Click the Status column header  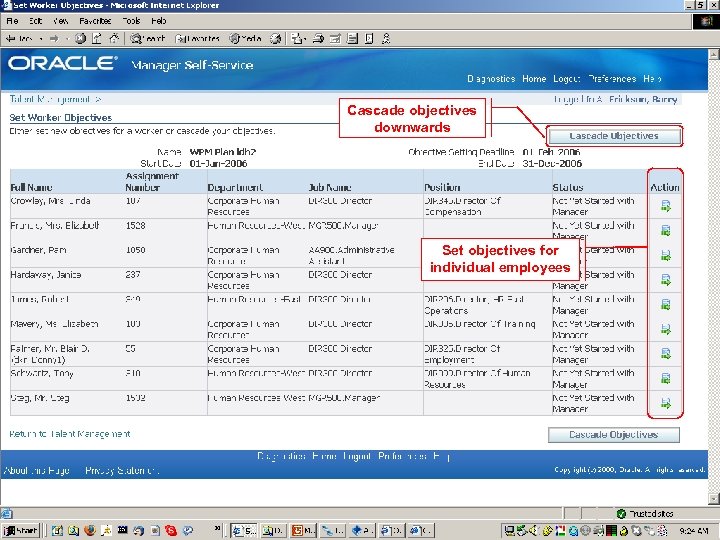(568, 187)
